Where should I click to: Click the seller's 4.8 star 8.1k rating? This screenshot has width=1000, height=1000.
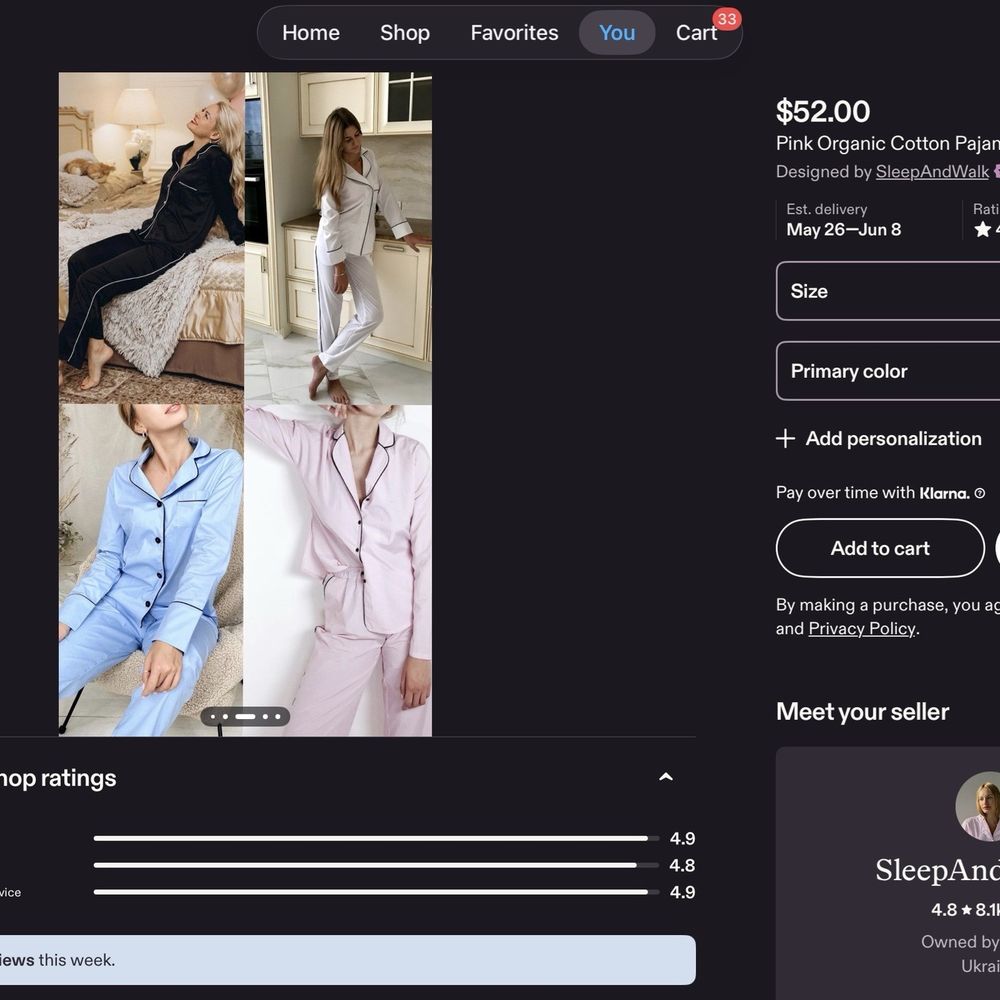[x=966, y=909]
